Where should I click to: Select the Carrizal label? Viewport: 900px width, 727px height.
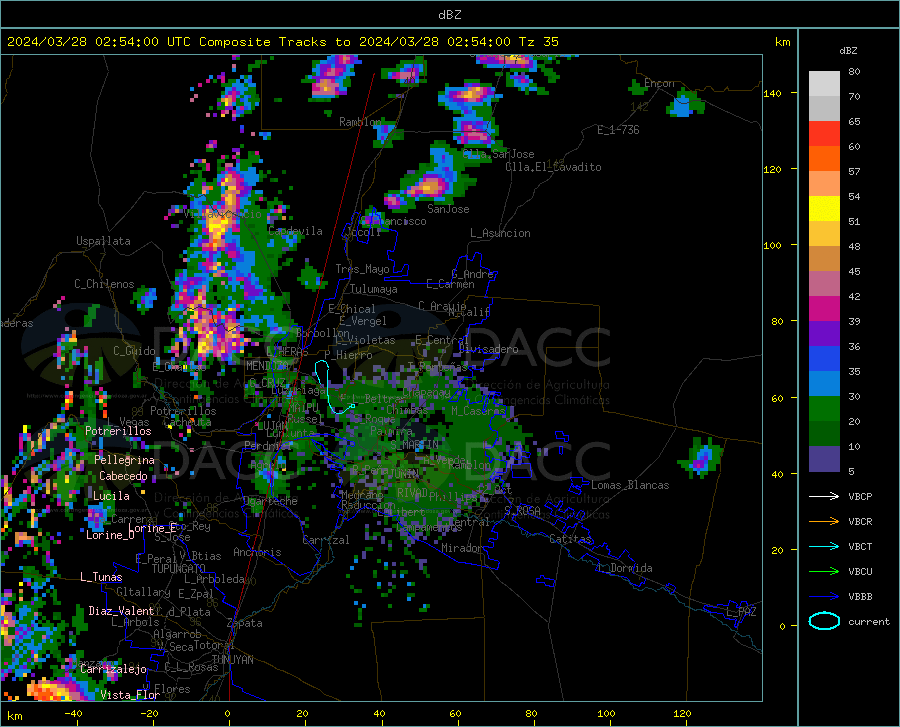325,540
